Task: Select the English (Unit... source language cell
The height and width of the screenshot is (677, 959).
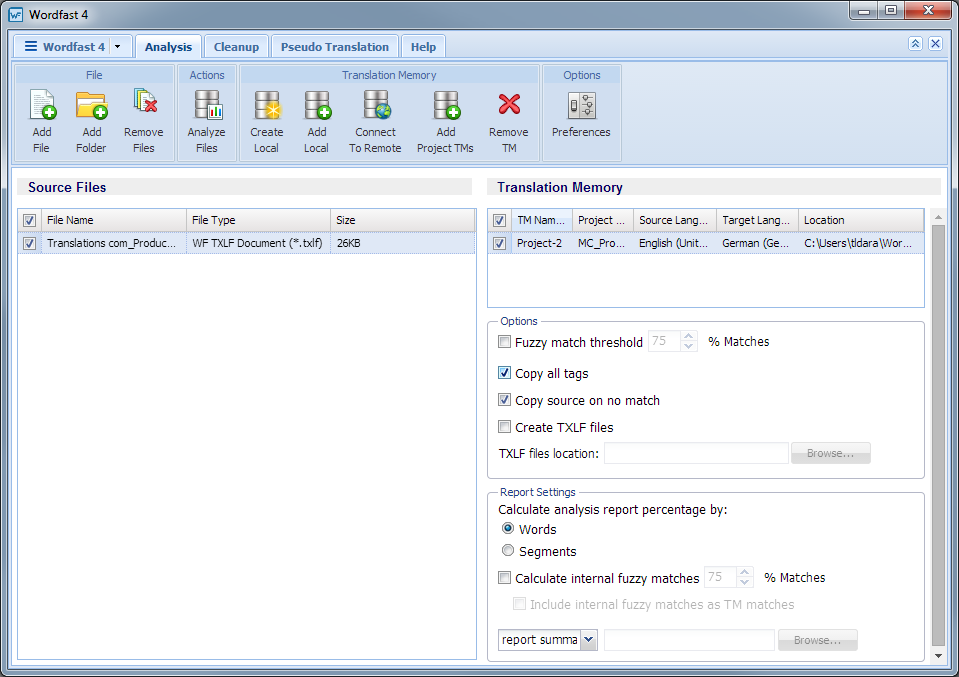Action: pyautogui.click(x=675, y=243)
